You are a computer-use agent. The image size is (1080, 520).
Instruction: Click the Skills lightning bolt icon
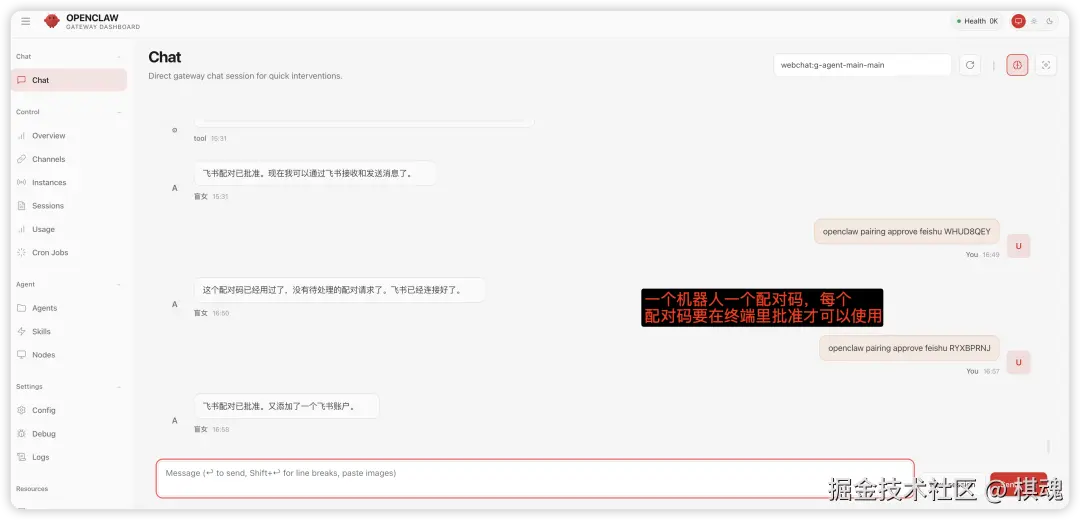click(21, 331)
